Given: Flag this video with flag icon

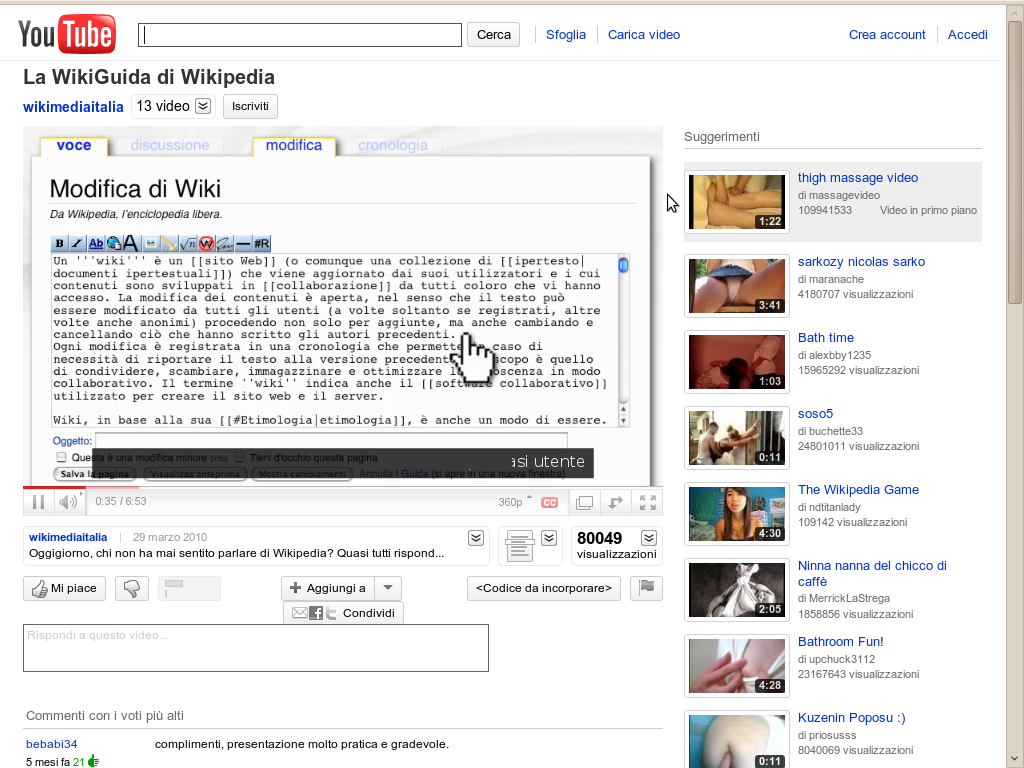Looking at the screenshot, I should 647,588.
